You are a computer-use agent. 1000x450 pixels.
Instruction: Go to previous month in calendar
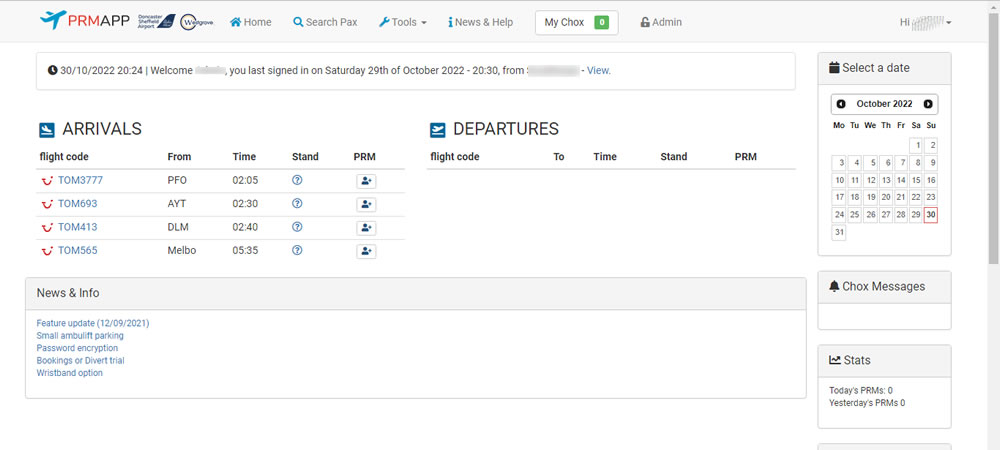[x=841, y=104]
